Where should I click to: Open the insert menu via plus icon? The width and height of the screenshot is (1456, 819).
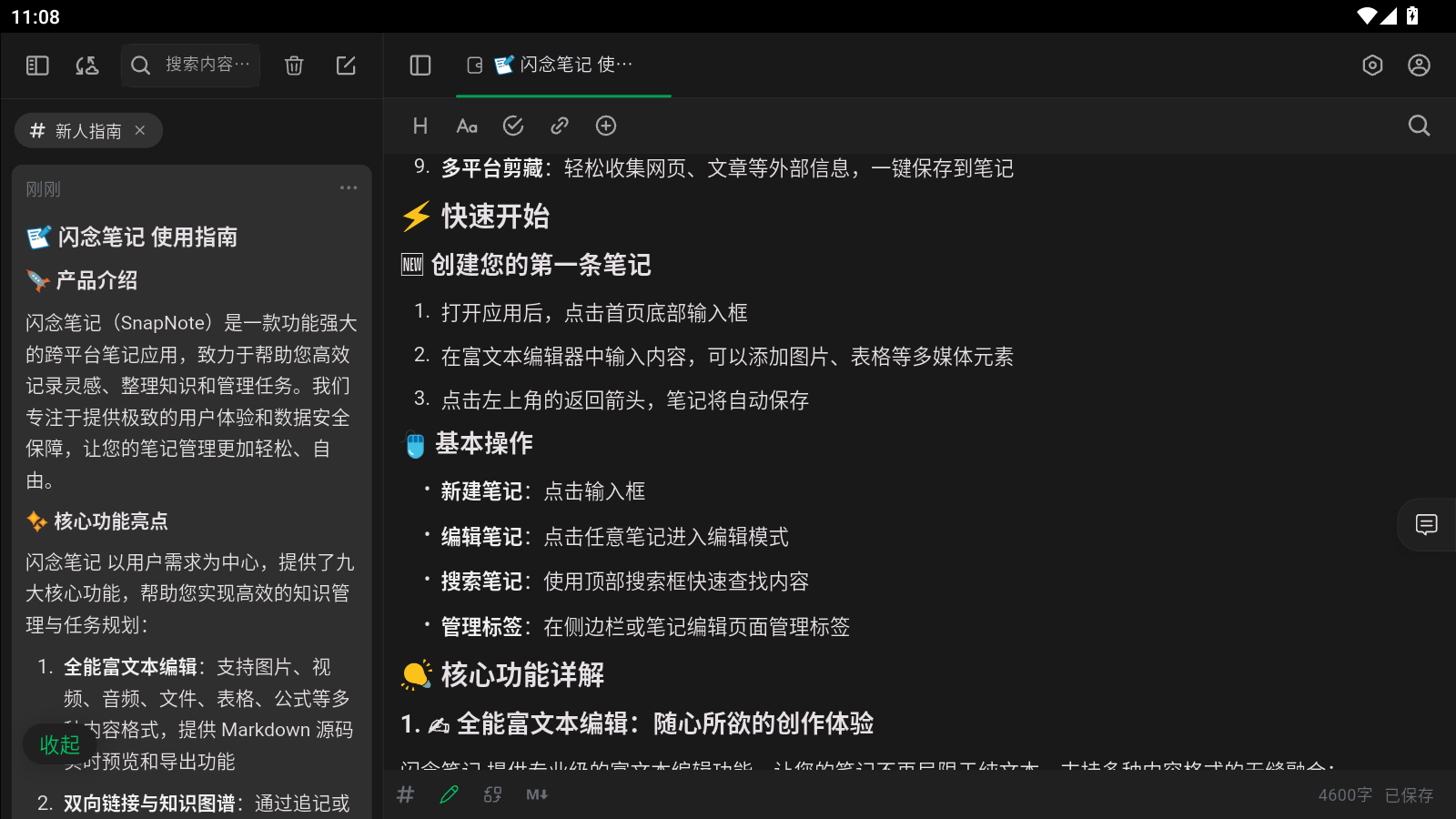tap(606, 126)
